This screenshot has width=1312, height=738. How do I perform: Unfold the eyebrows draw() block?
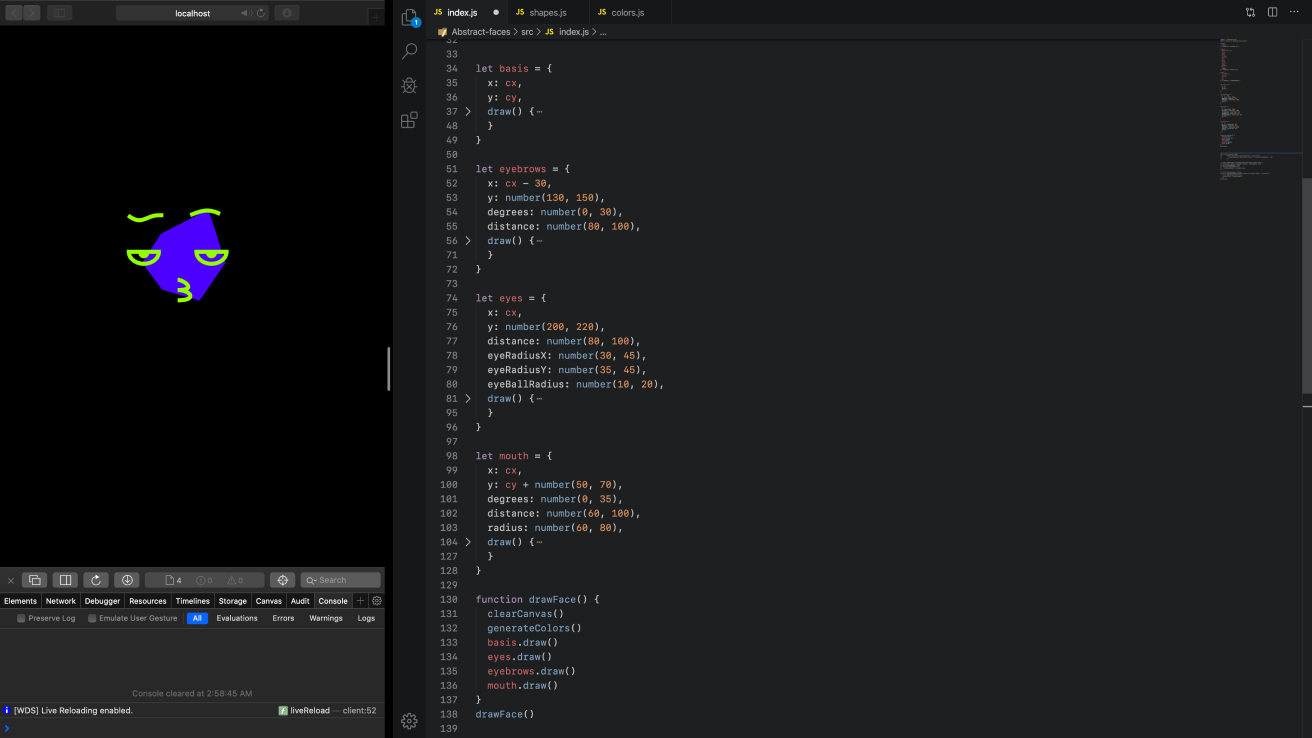467,240
